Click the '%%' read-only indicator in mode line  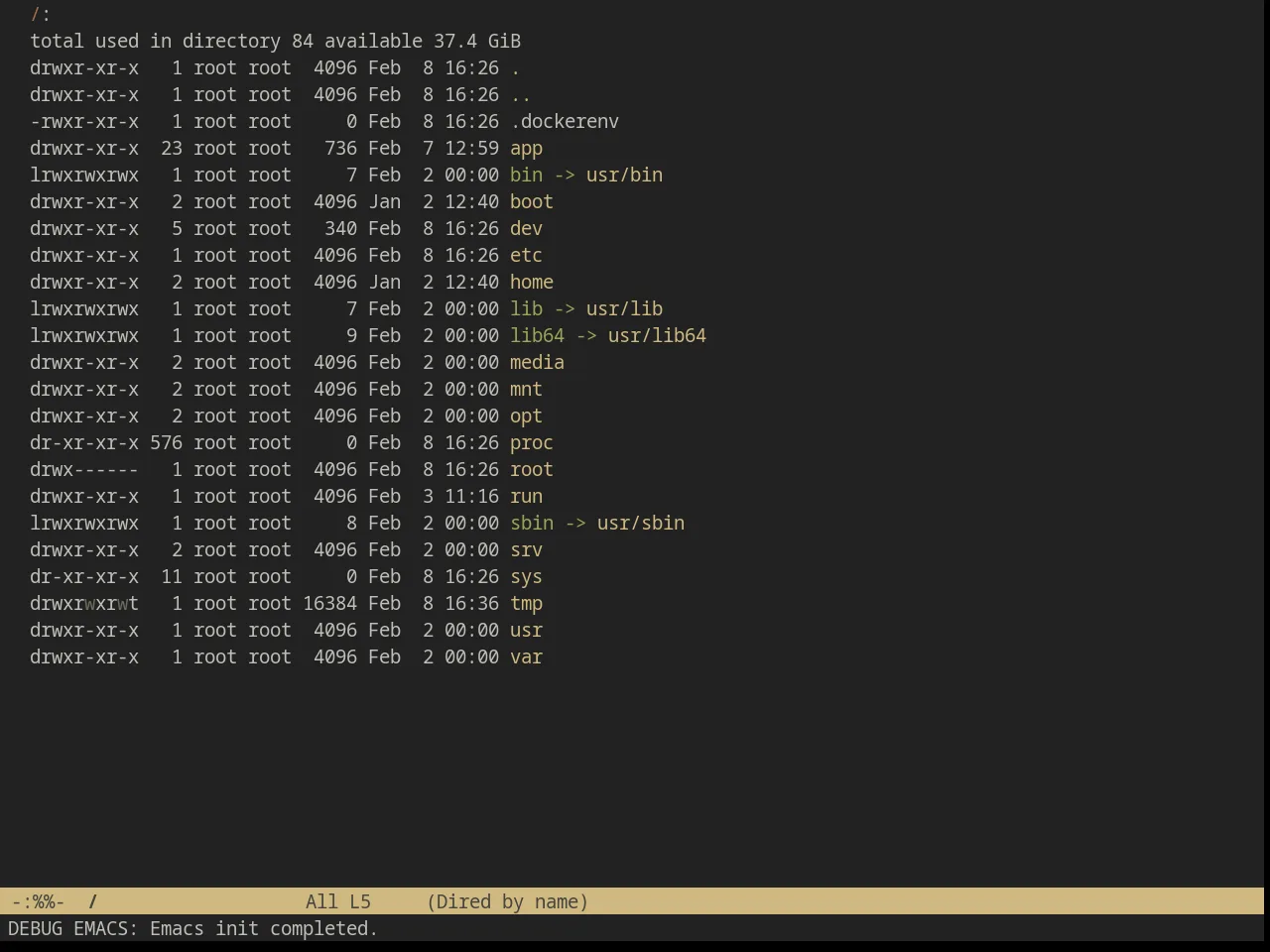(43, 901)
